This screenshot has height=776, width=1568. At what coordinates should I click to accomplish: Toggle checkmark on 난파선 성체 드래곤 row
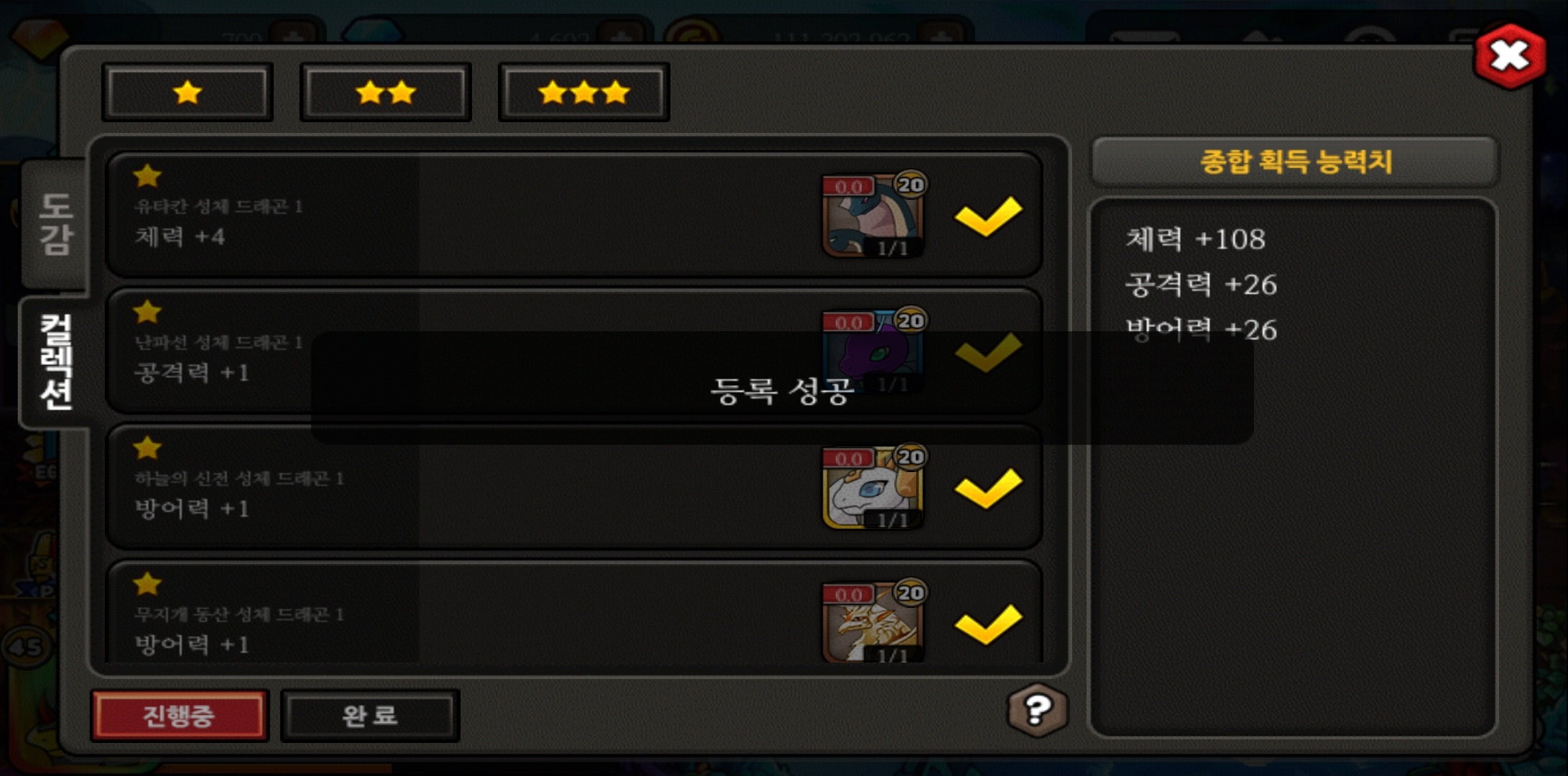click(x=988, y=352)
